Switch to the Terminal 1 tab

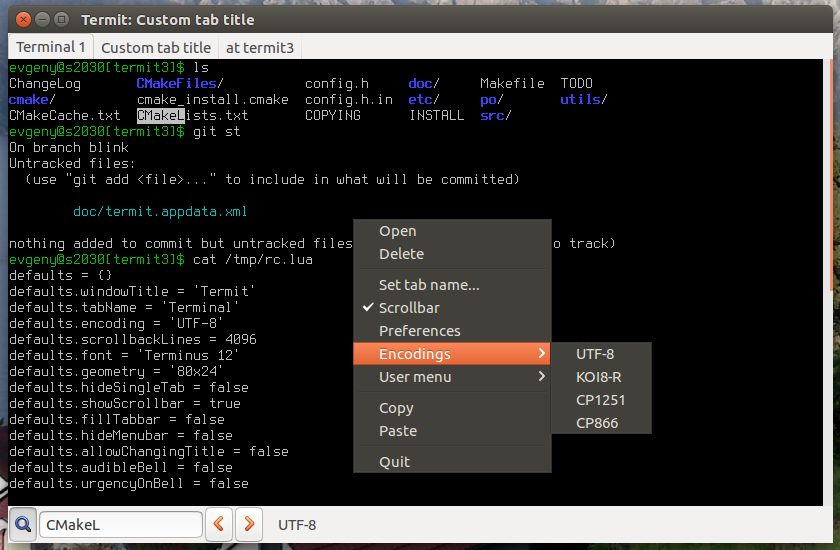(51, 47)
